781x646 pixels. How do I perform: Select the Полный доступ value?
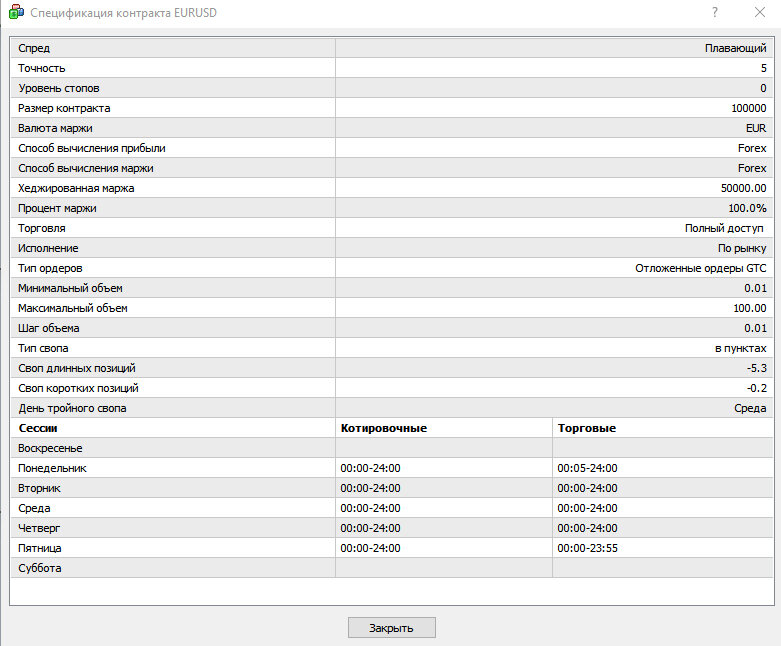pos(724,228)
